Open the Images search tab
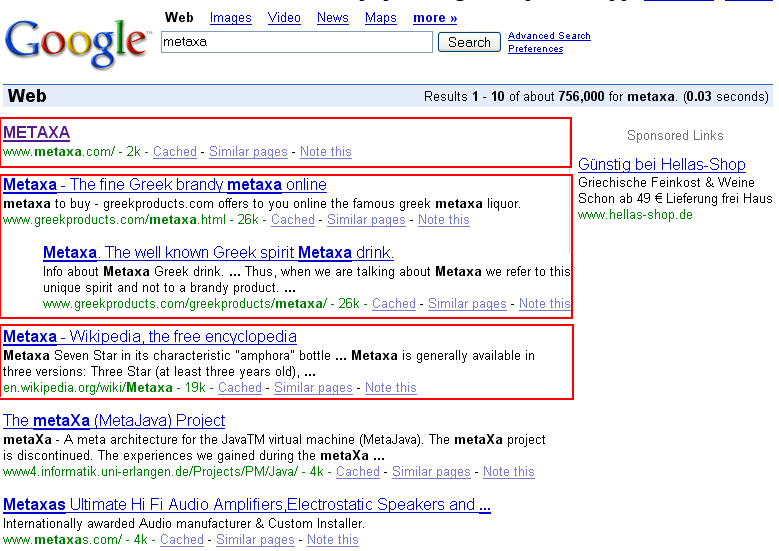Viewport: 779px width, 551px height. [231, 18]
